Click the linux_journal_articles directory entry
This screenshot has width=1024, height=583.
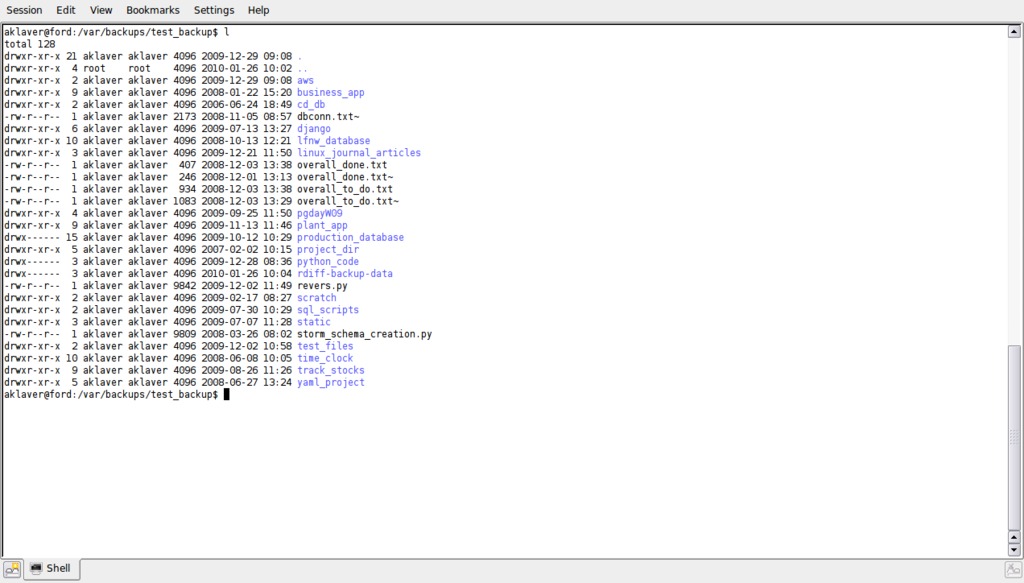tap(359, 153)
